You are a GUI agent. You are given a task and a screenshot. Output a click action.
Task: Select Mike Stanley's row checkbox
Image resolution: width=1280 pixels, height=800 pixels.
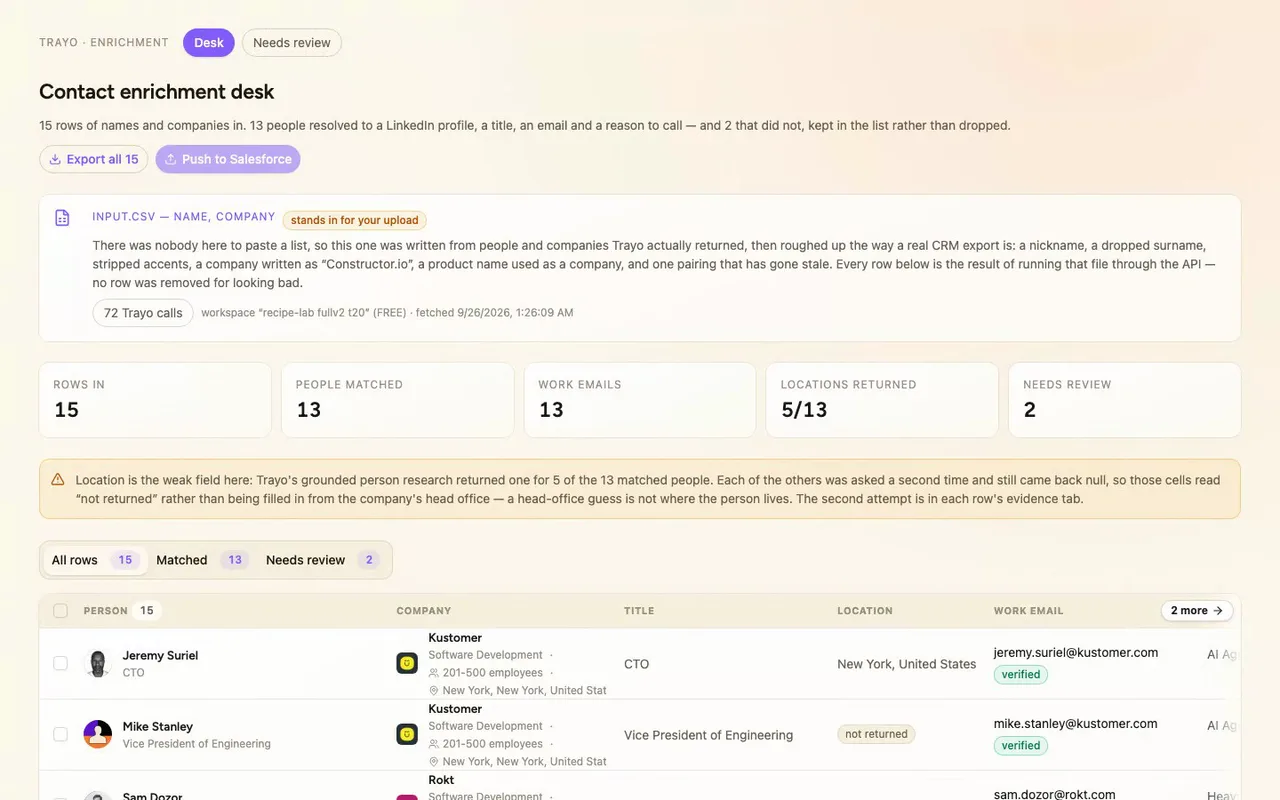click(61, 734)
